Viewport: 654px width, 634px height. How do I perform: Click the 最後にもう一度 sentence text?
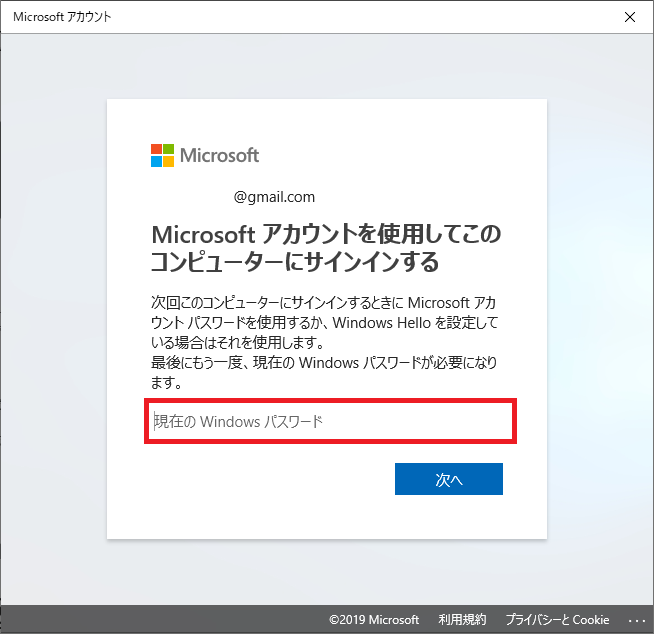(323, 362)
